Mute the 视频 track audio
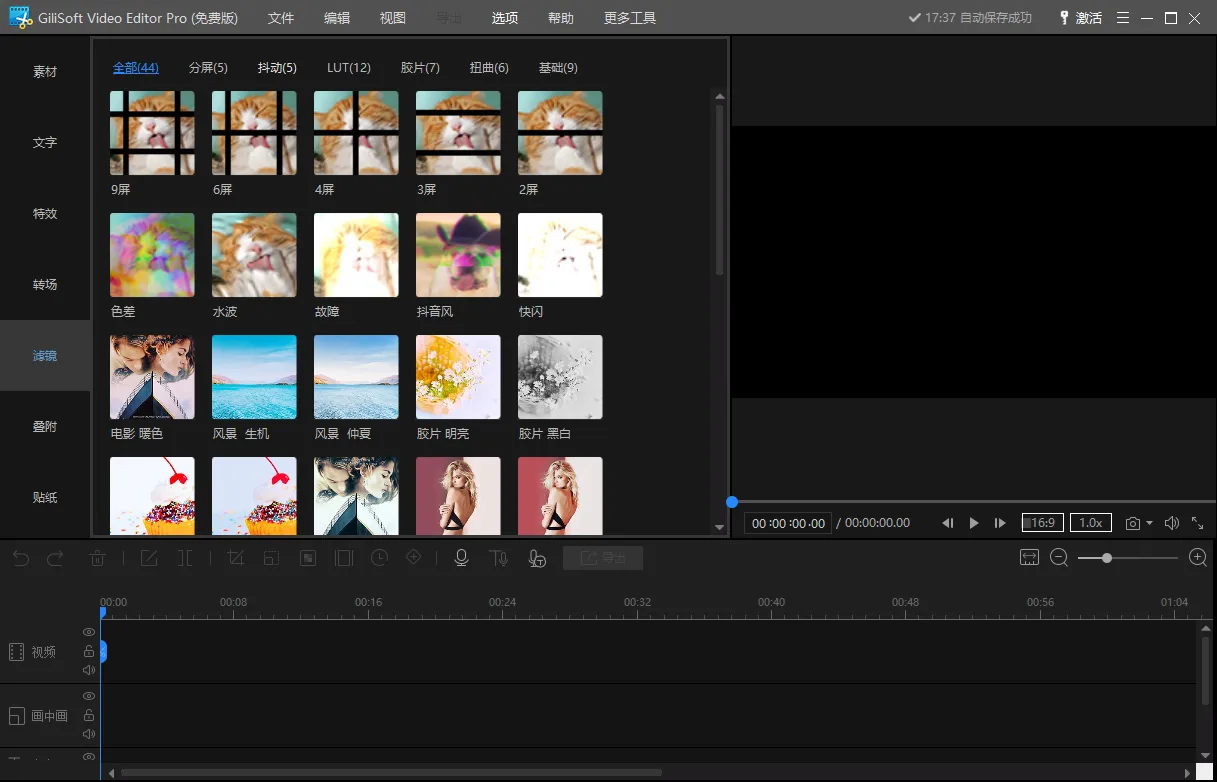Image resolution: width=1217 pixels, height=782 pixels. 89,670
